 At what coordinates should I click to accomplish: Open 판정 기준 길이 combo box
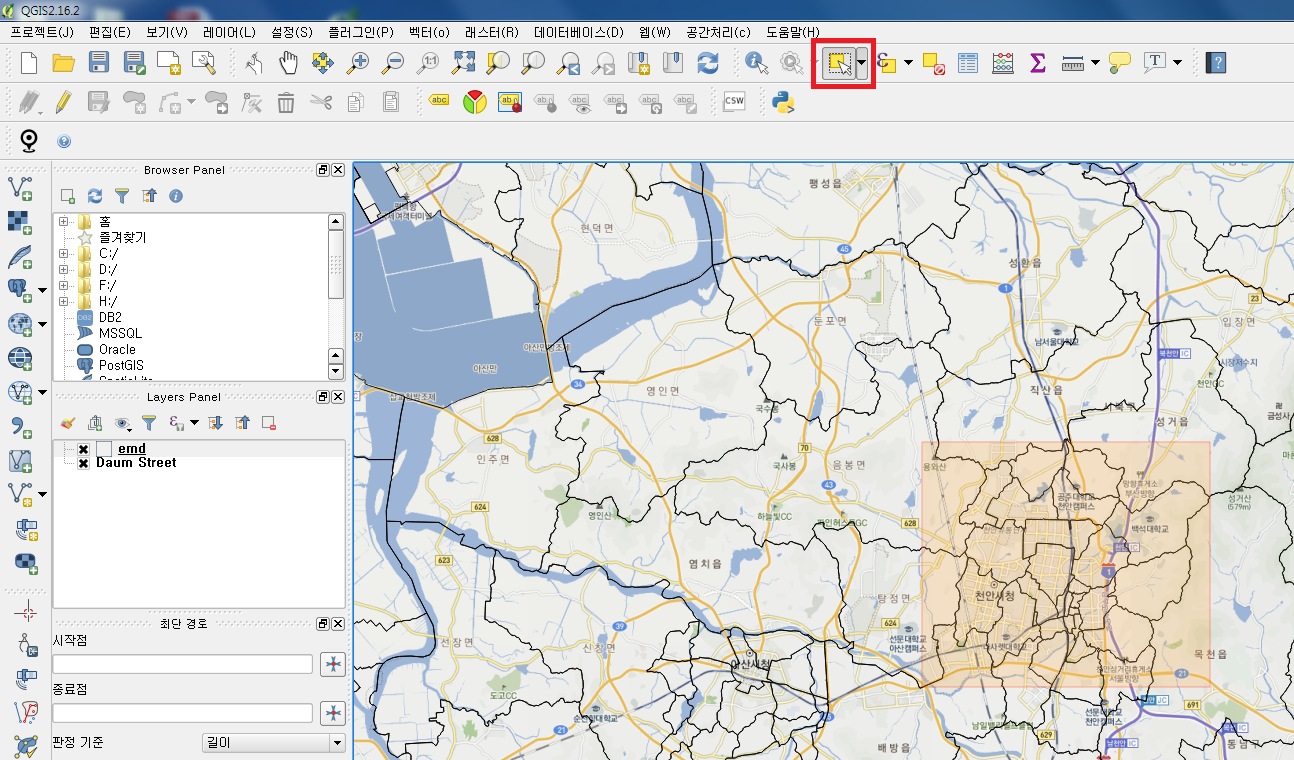pyautogui.click(x=273, y=743)
